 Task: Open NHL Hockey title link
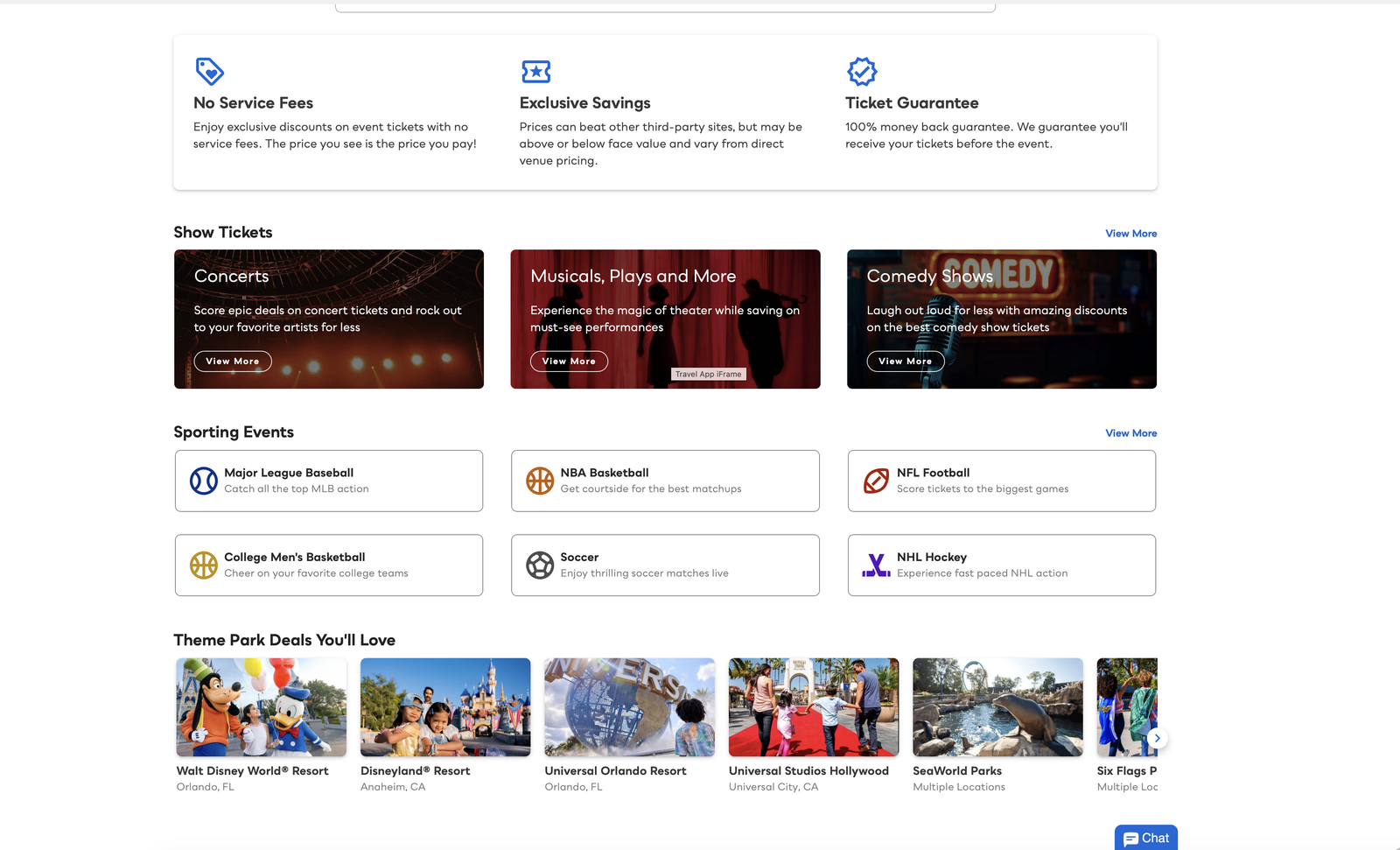pos(932,558)
